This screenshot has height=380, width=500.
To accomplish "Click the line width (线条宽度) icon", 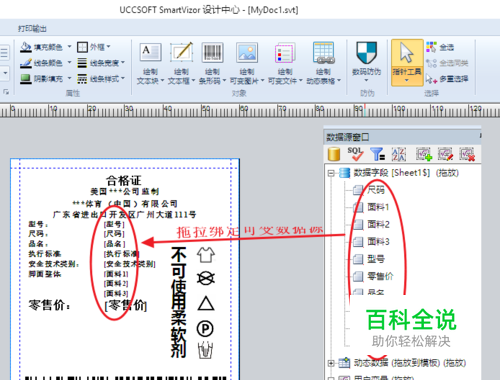I will [82, 63].
